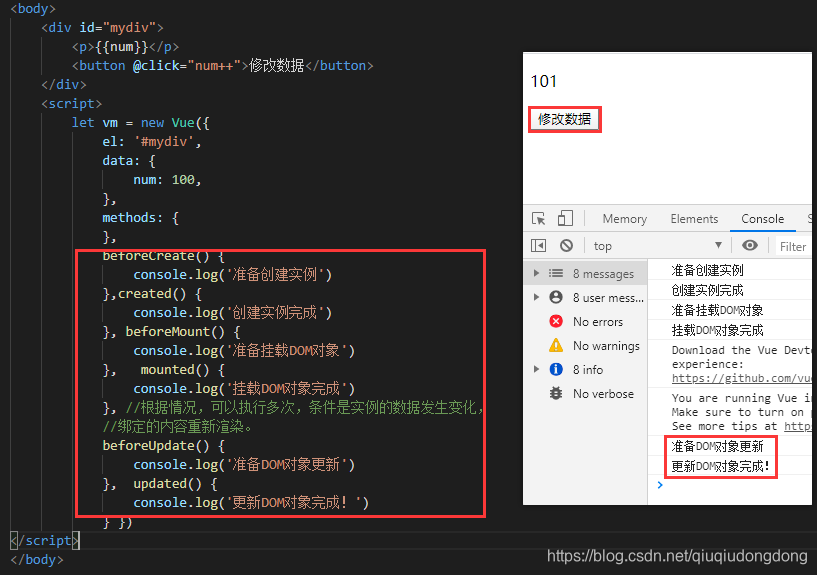Click the 'let vm = new Vue({' code line
The width and height of the screenshot is (817, 575).
(x=141, y=123)
